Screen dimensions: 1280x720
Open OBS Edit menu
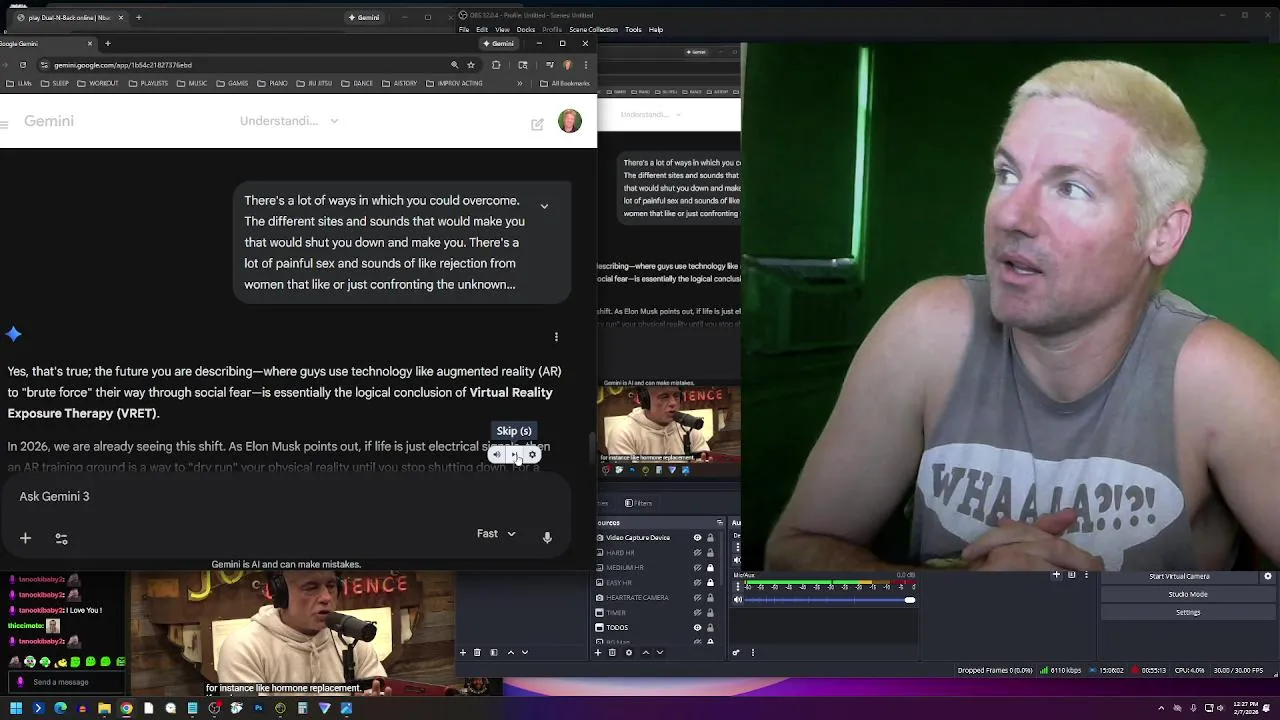click(x=482, y=30)
